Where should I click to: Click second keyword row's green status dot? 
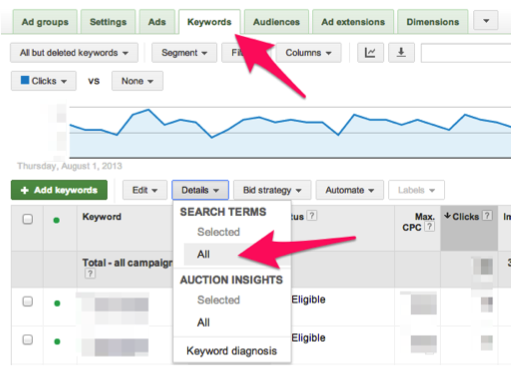(57, 342)
